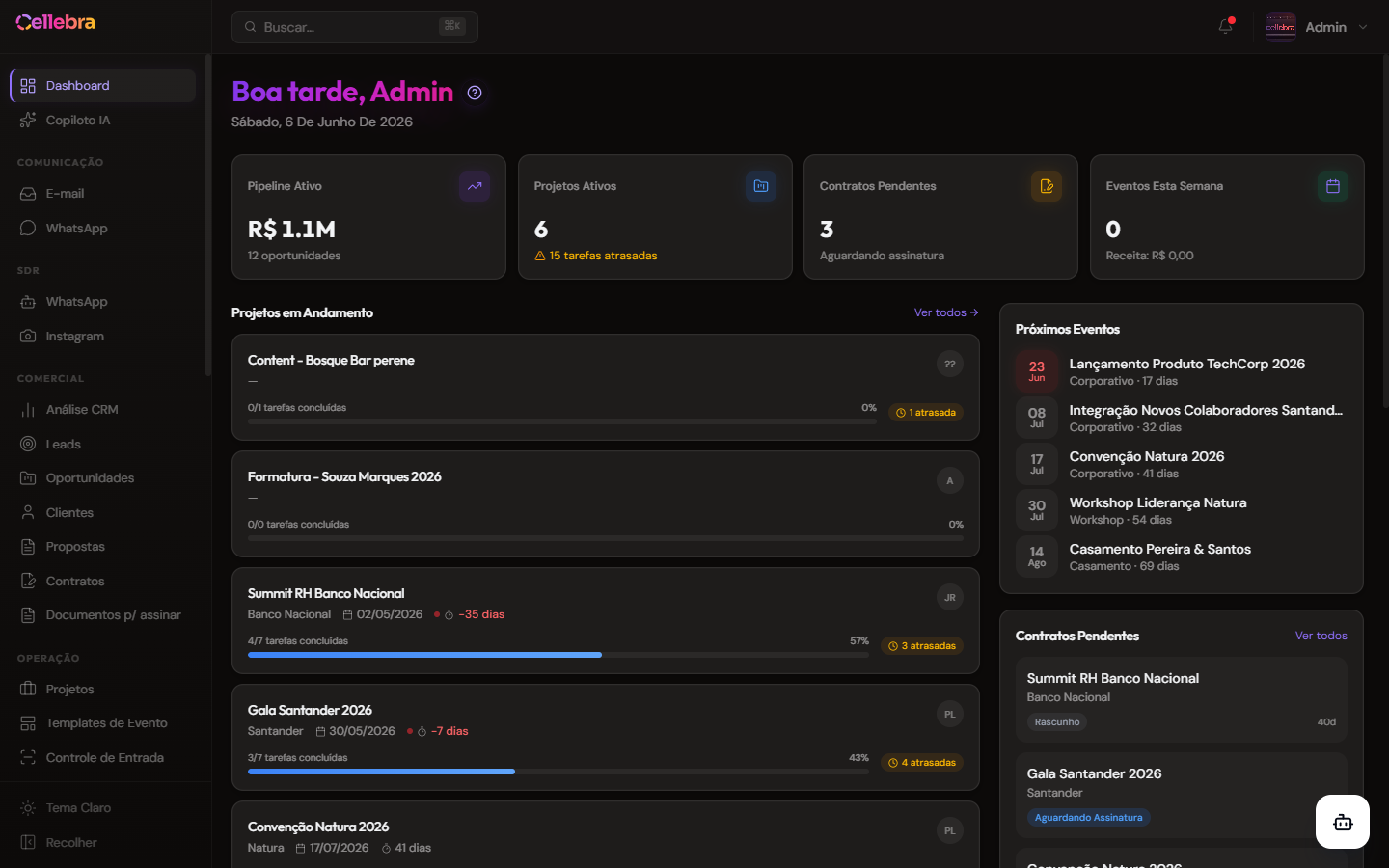Viewport: 1389px width, 868px height.
Task: Click the 4 atrasadas badge
Action: click(x=922, y=763)
